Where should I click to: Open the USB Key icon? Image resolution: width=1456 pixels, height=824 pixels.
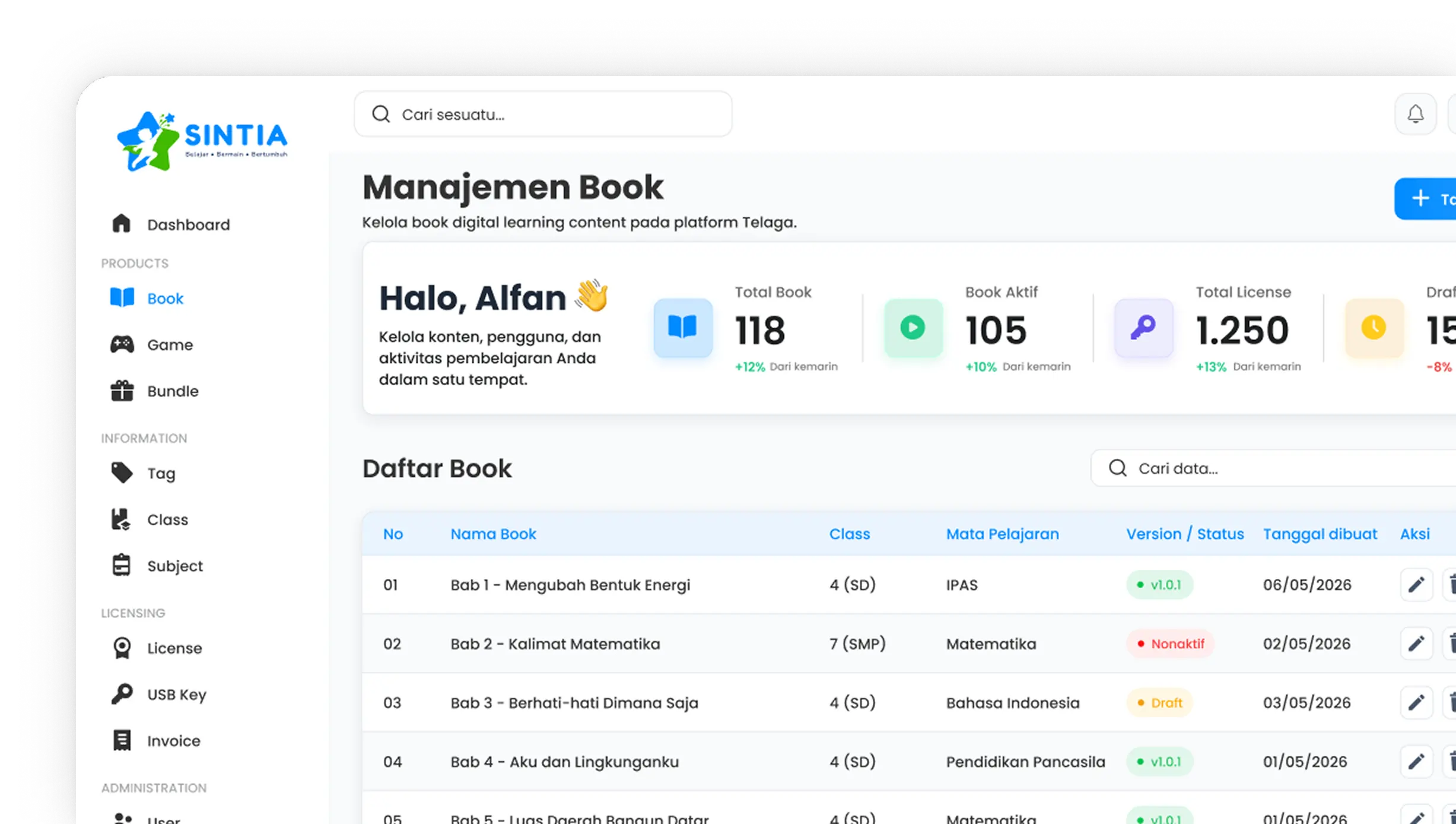pyautogui.click(x=122, y=694)
